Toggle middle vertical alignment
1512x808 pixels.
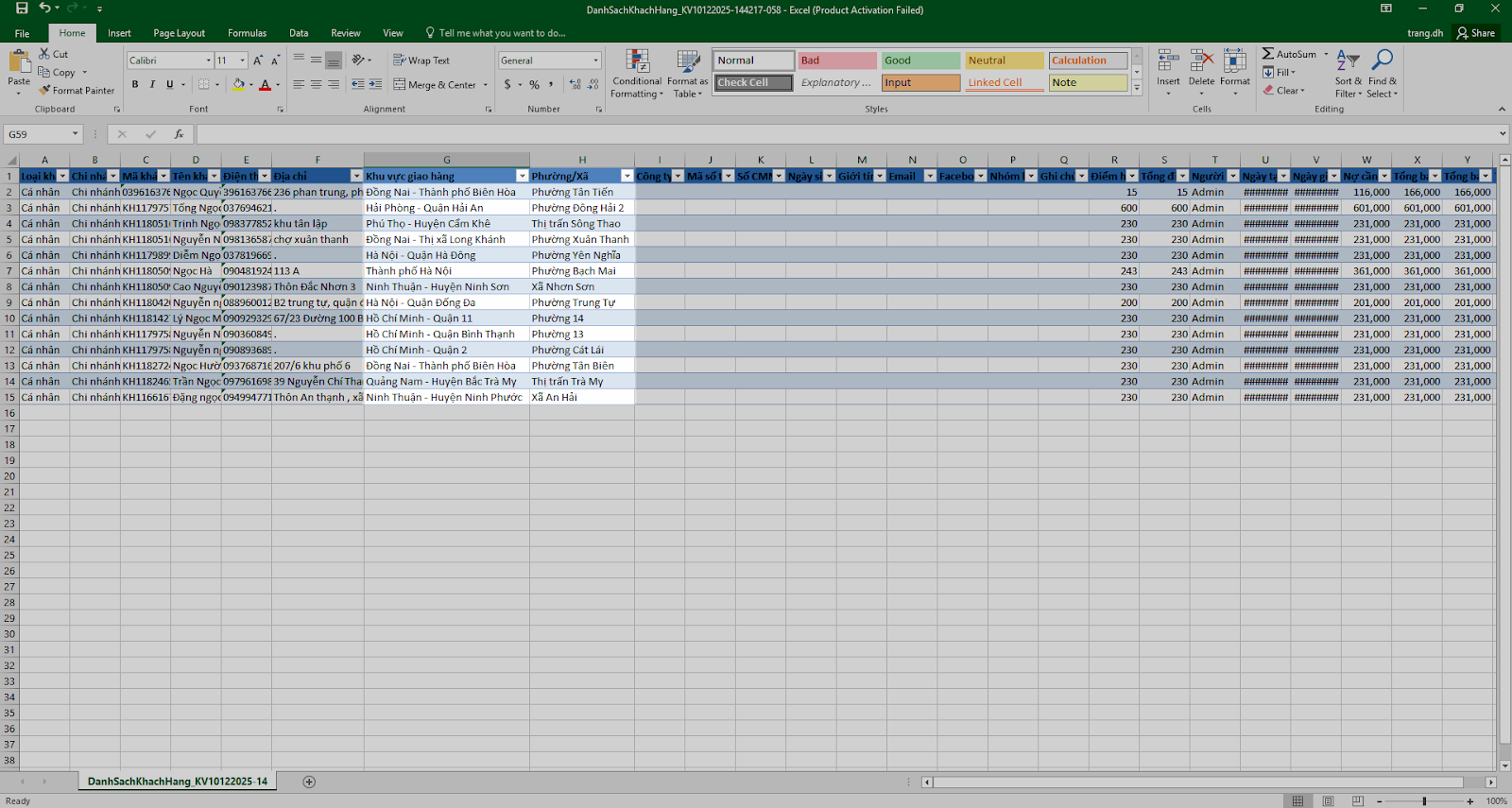click(316, 60)
